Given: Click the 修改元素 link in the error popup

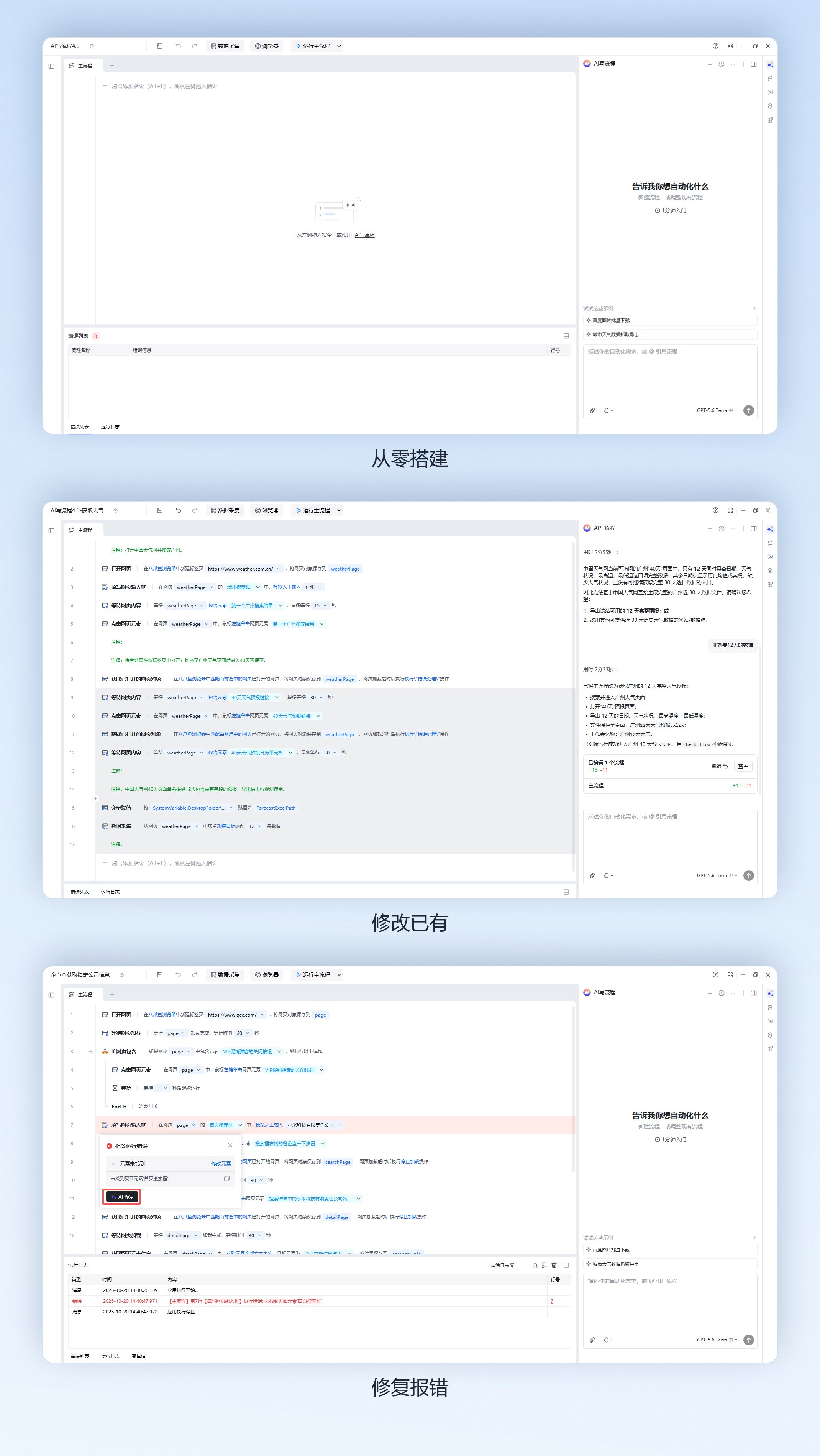Looking at the screenshot, I should point(221,1163).
